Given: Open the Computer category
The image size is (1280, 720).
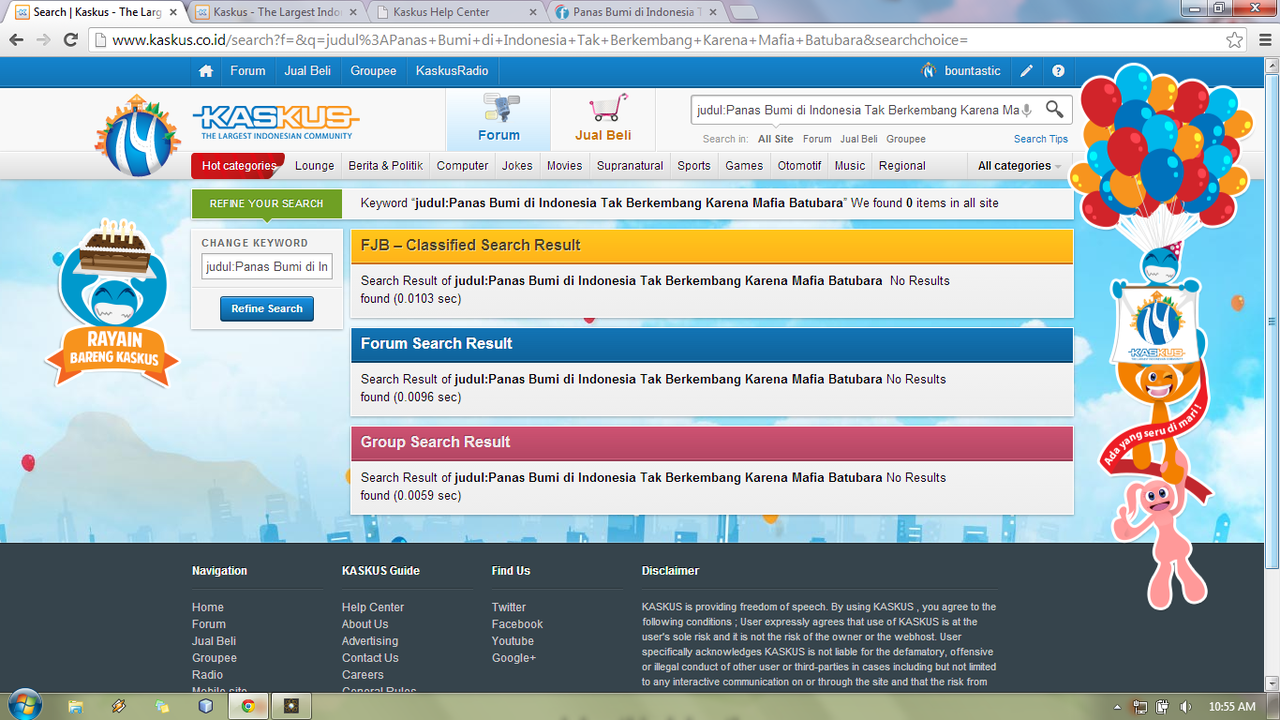Looking at the screenshot, I should [x=463, y=166].
